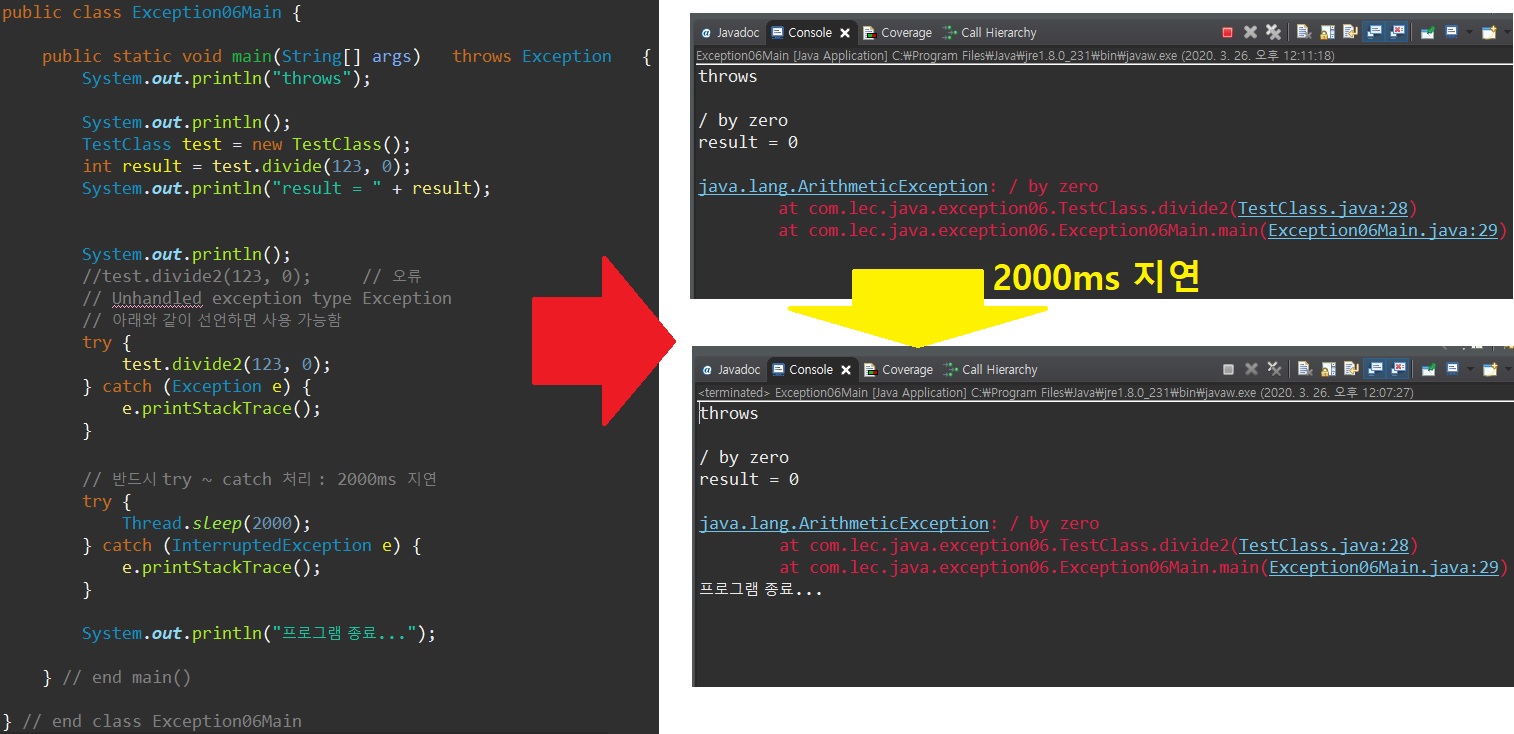The image size is (1514, 734).
Task: Click 'TestClass test = new TestClass();' code line
Action: (x=246, y=144)
